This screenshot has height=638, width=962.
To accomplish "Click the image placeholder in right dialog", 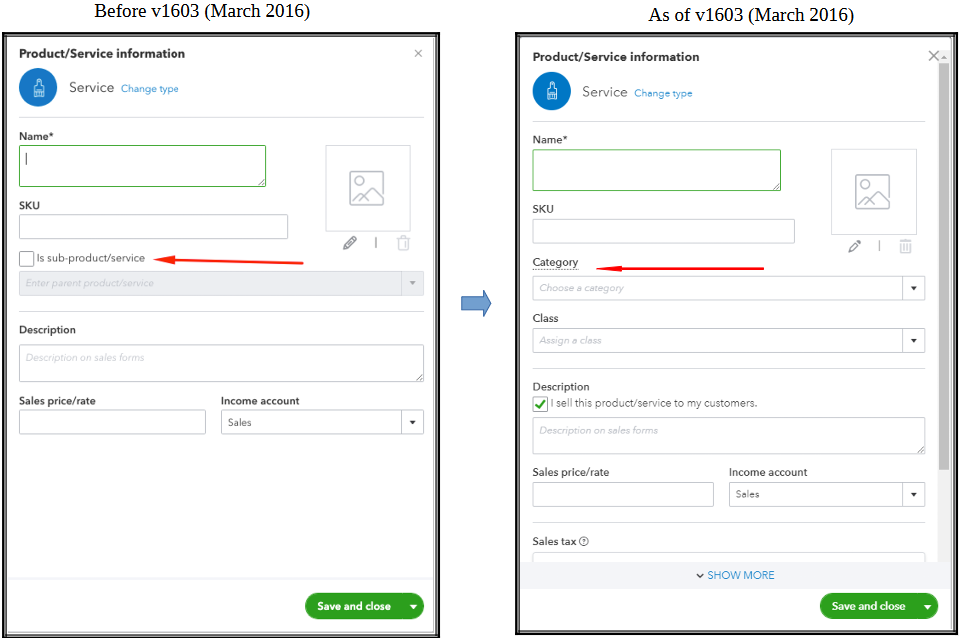I will click(873, 192).
